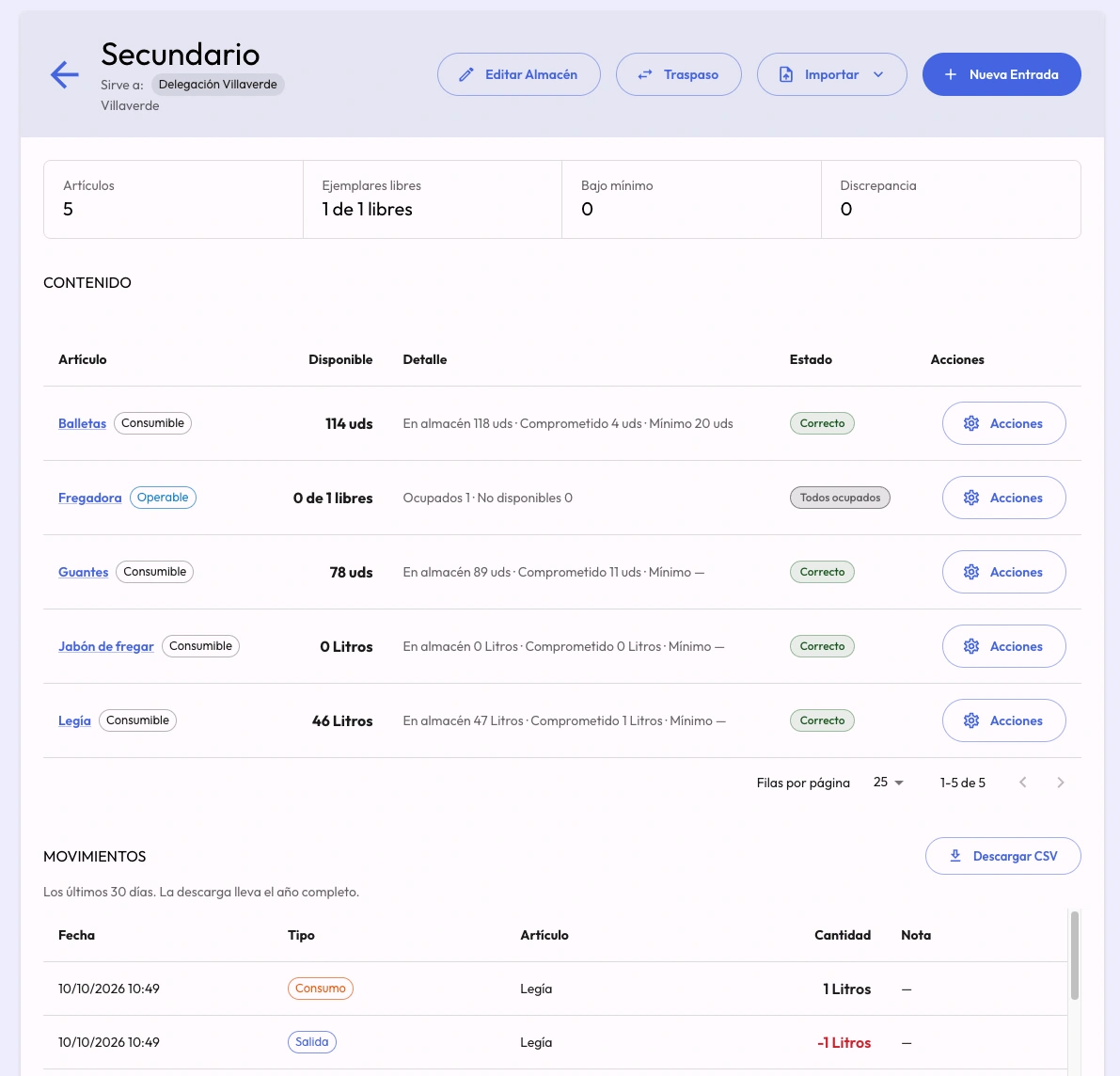The width and height of the screenshot is (1120, 1076).
Task: Click the '46 Litros' available value
Action: (342, 720)
